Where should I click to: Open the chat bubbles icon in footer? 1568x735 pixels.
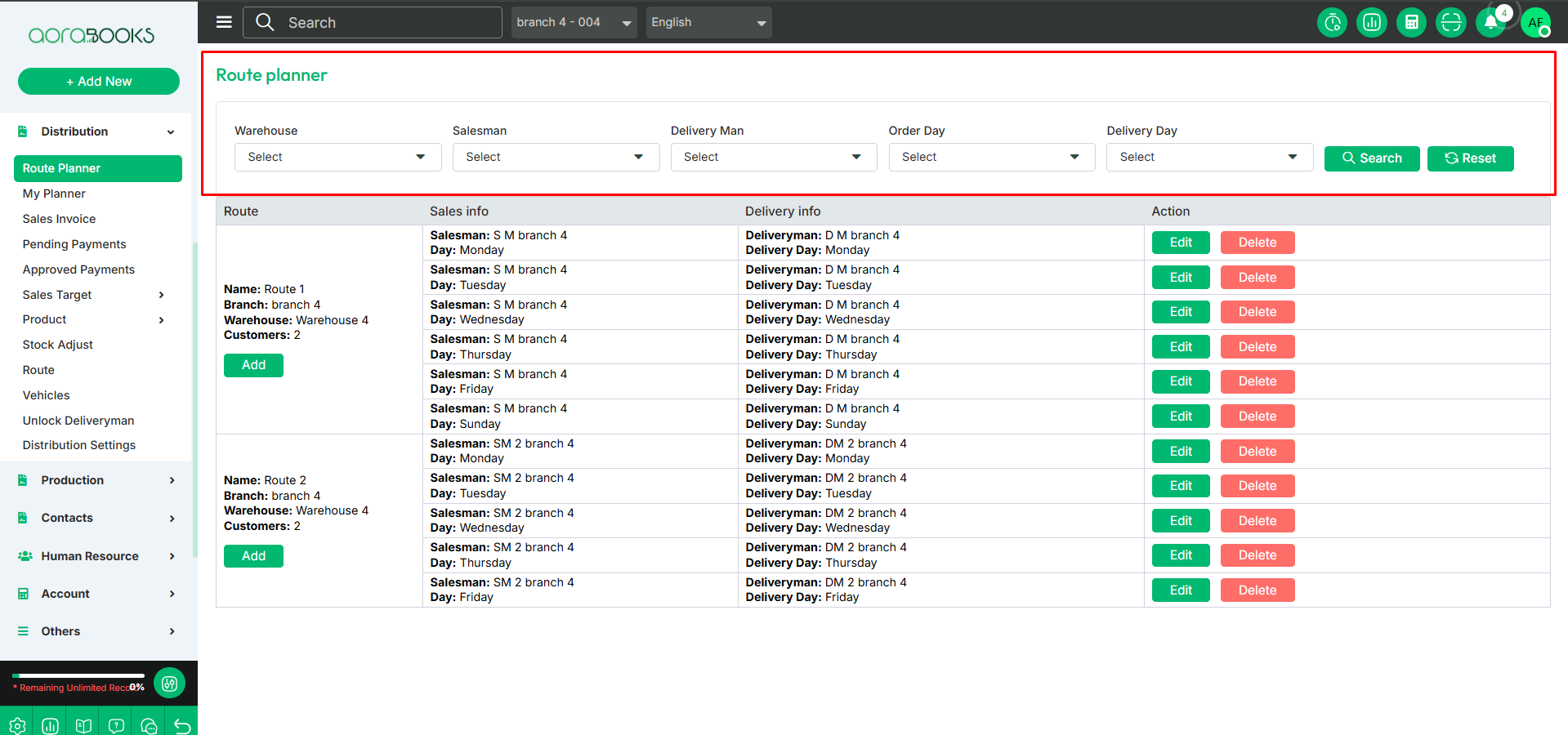pyautogui.click(x=149, y=725)
